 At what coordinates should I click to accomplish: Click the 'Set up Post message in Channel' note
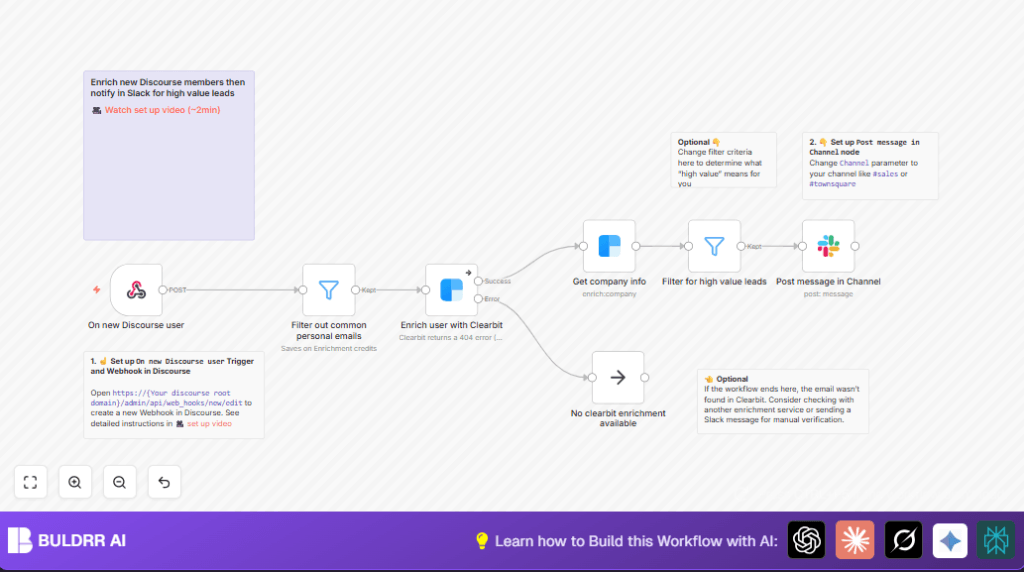point(870,166)
